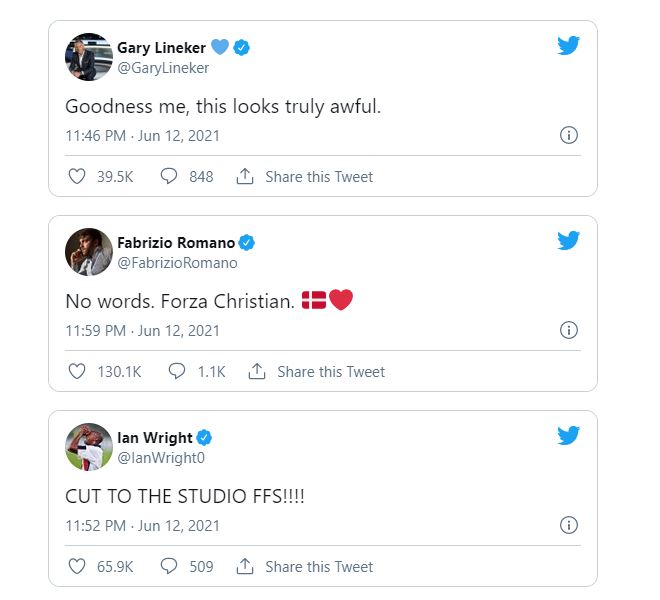This screenshot has height=600, width=660.
Task: Open replies on Fabrizio Romano's tweet
Action: click(177, 372)
